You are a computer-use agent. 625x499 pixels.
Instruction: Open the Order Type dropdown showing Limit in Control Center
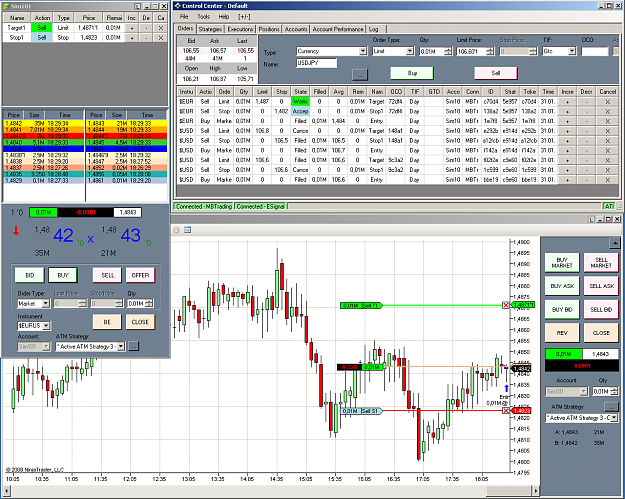click(x=410, y=51)
